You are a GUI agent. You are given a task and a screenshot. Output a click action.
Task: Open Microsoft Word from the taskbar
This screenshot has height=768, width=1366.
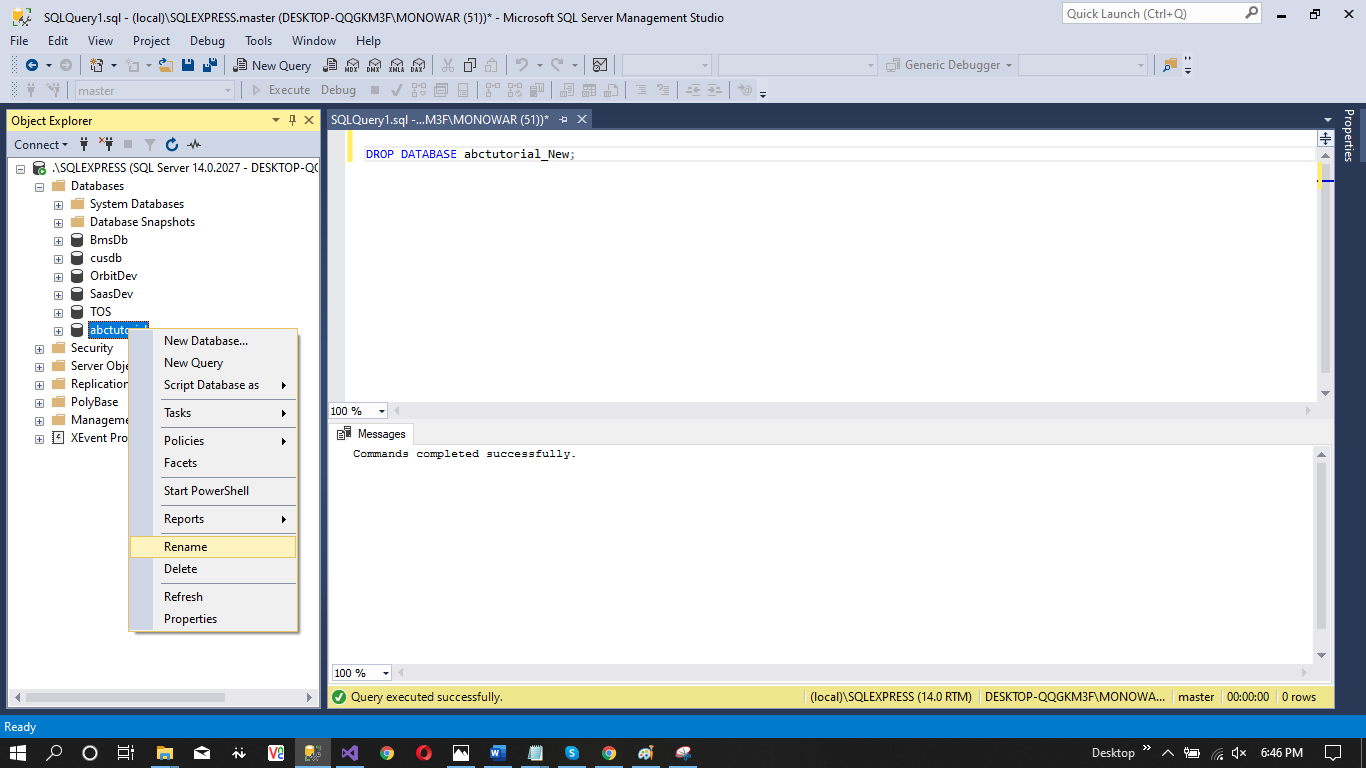(x=498, y=753)
